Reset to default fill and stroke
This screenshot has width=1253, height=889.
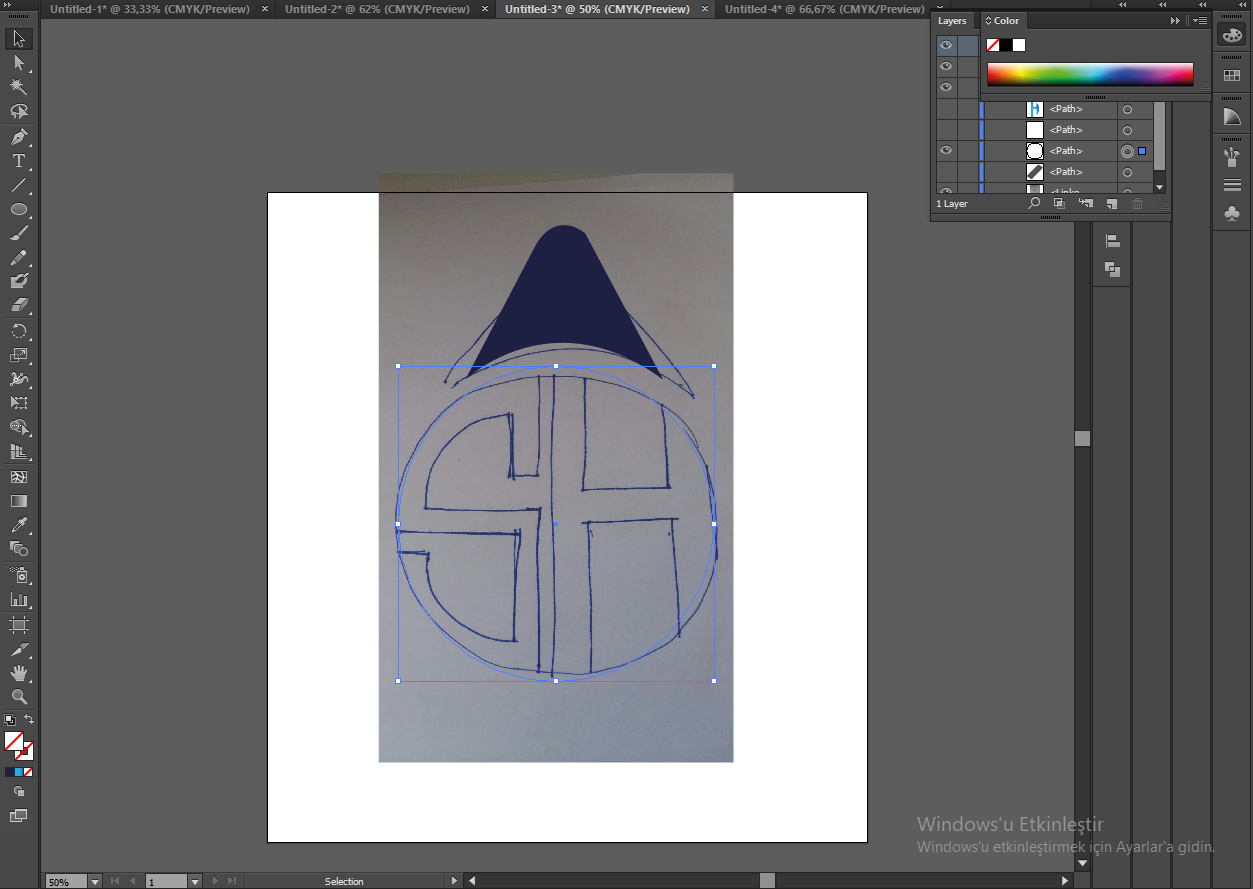9,719
